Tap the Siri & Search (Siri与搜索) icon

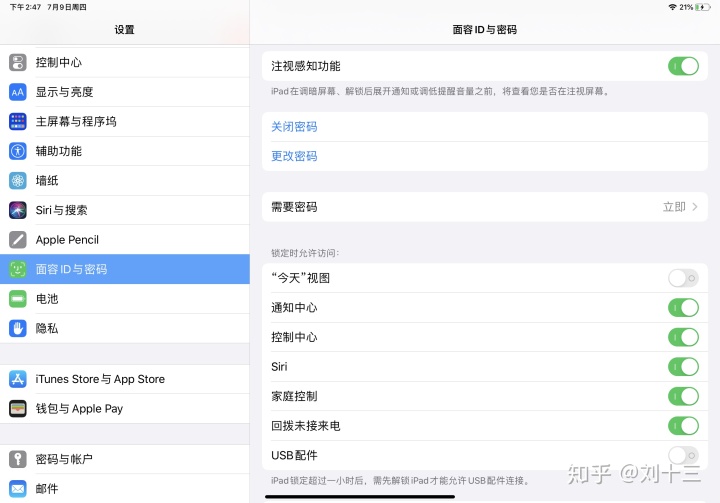[17, 210]
